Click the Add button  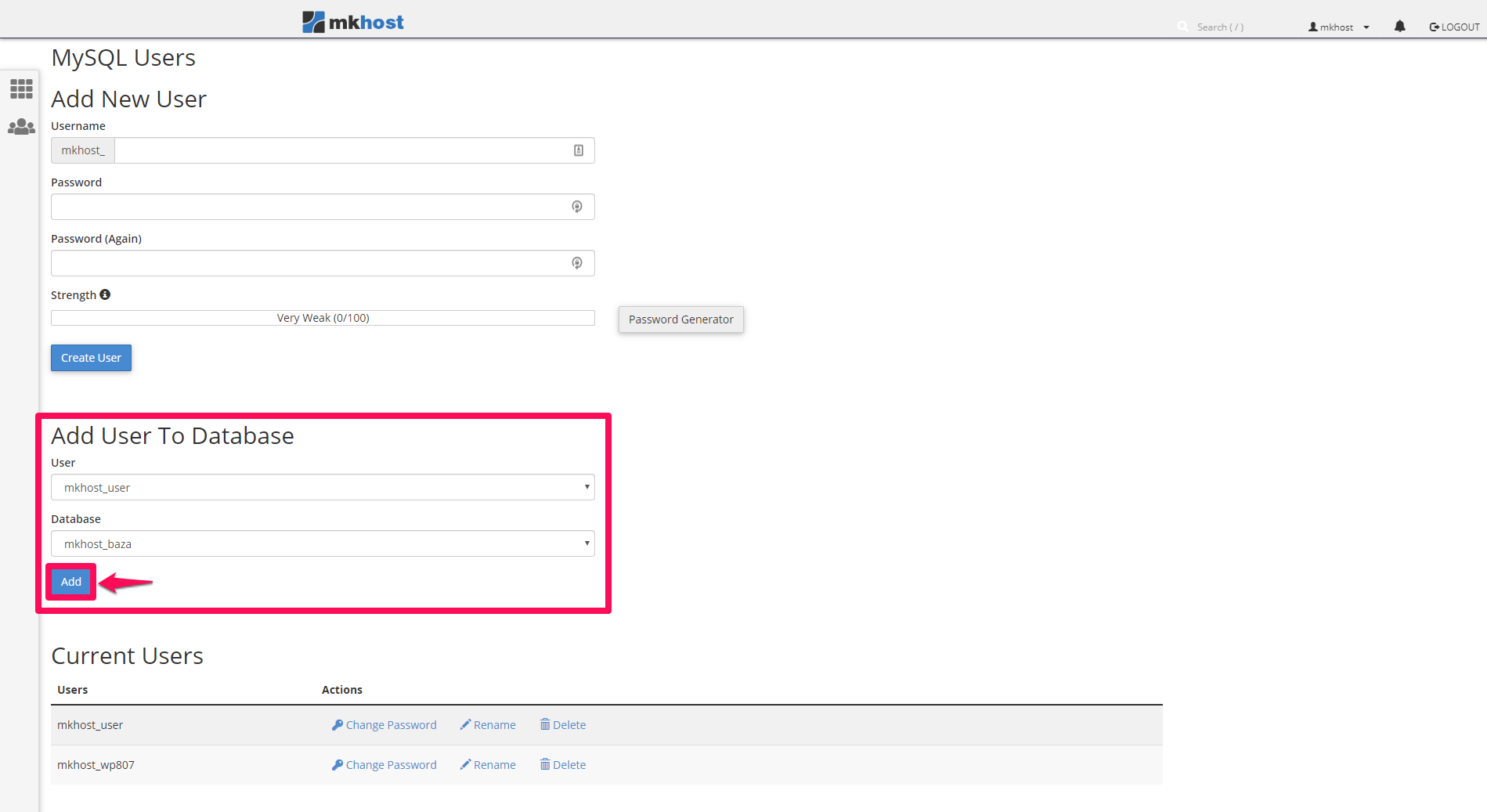tap(71, 582)
